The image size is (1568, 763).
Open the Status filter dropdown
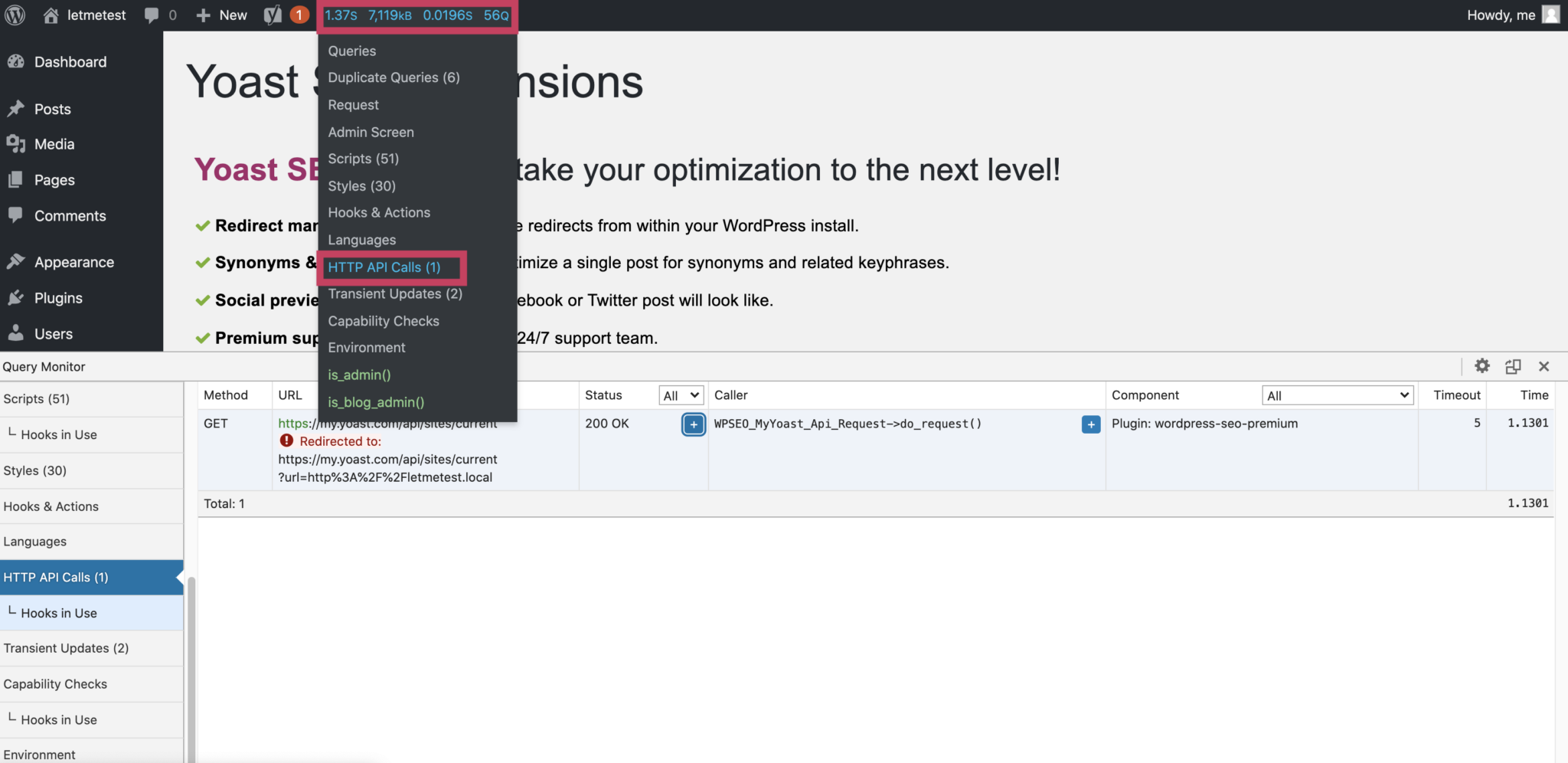coord(680,395)
